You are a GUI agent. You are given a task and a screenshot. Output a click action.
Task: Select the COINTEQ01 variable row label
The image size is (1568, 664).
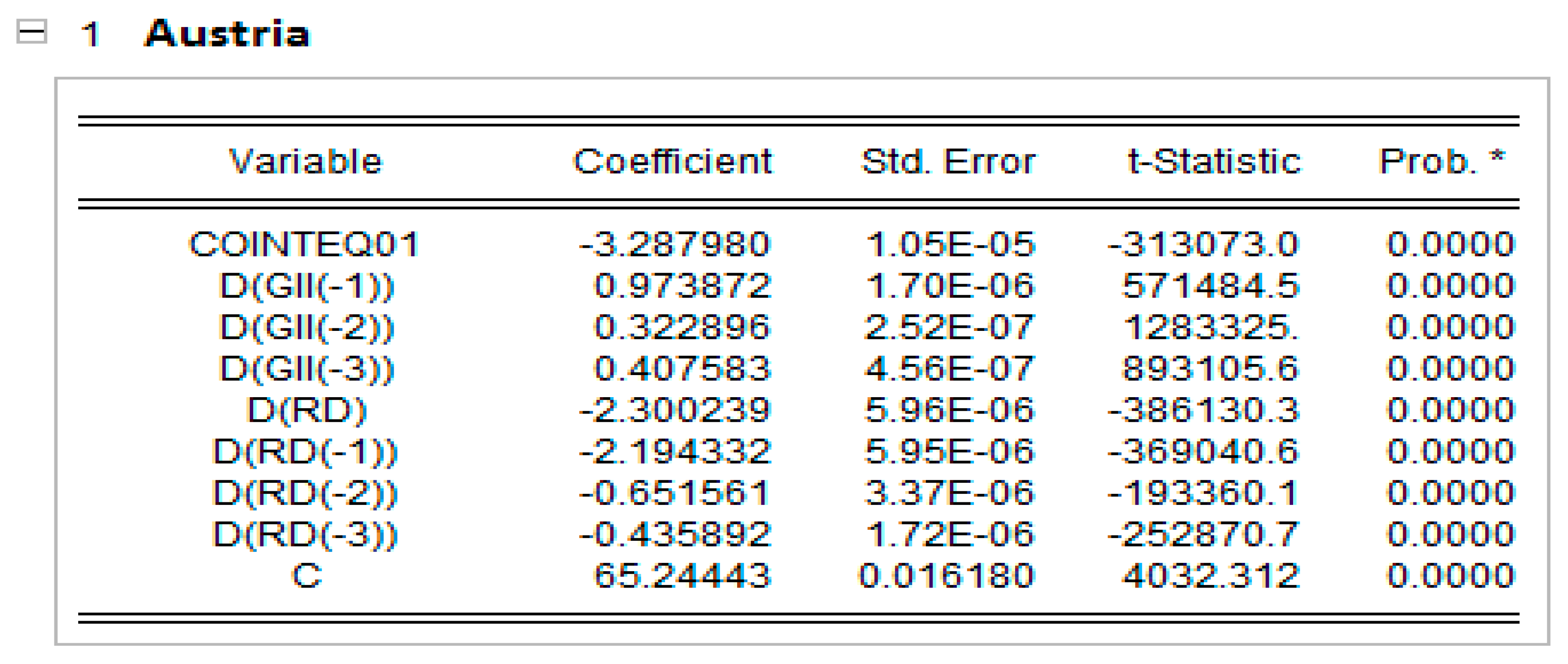tap(304, 245)
